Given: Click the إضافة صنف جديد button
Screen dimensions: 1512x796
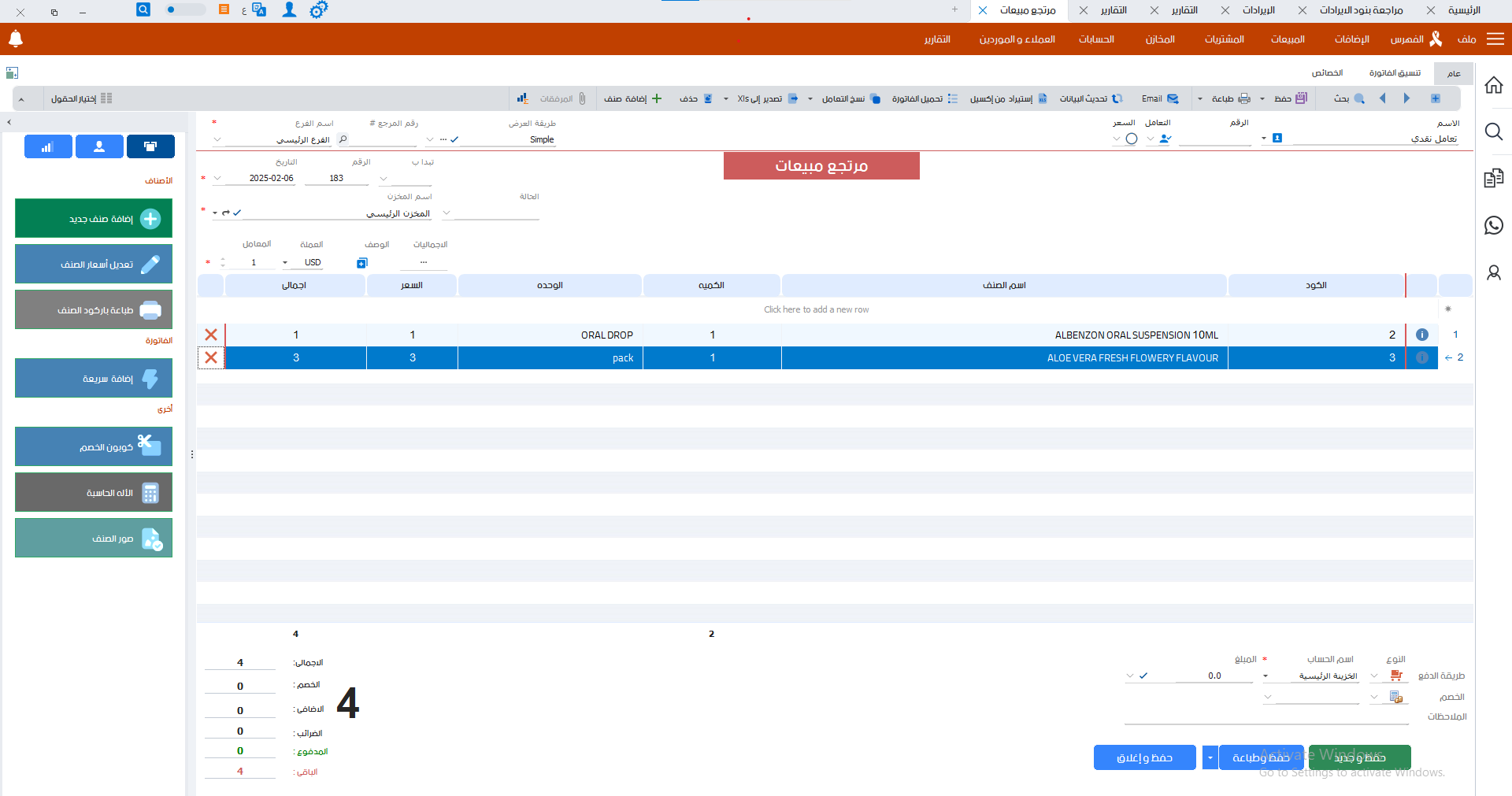Looking at the screenshot, I should [x=94, y=219].
